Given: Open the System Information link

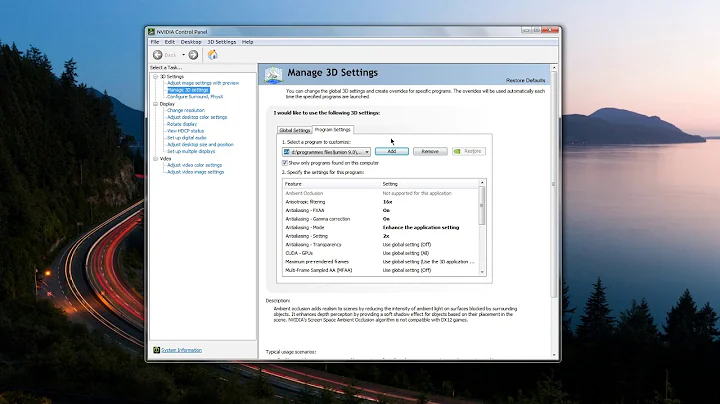Looking at the screenshot, I should 181,350.
